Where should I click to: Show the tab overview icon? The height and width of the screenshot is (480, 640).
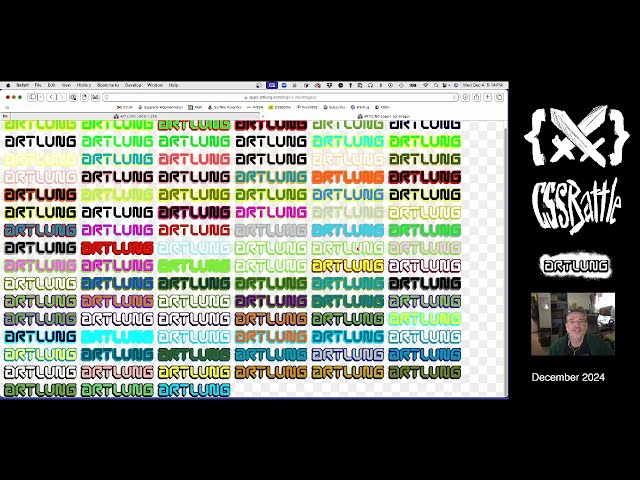click(x=499, y=97)
